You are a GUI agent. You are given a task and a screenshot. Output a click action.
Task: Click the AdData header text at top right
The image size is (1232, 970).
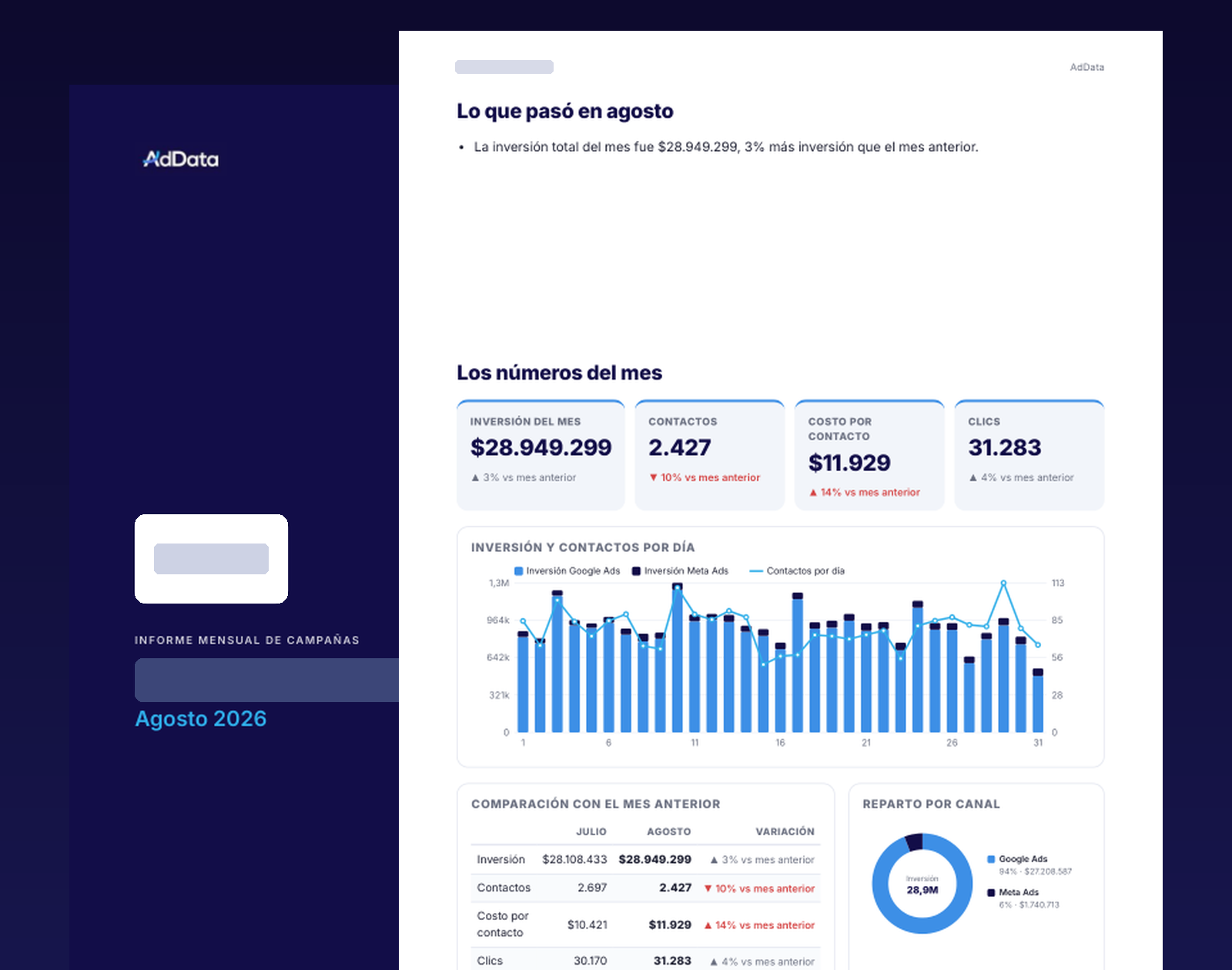pos(1087,67)
